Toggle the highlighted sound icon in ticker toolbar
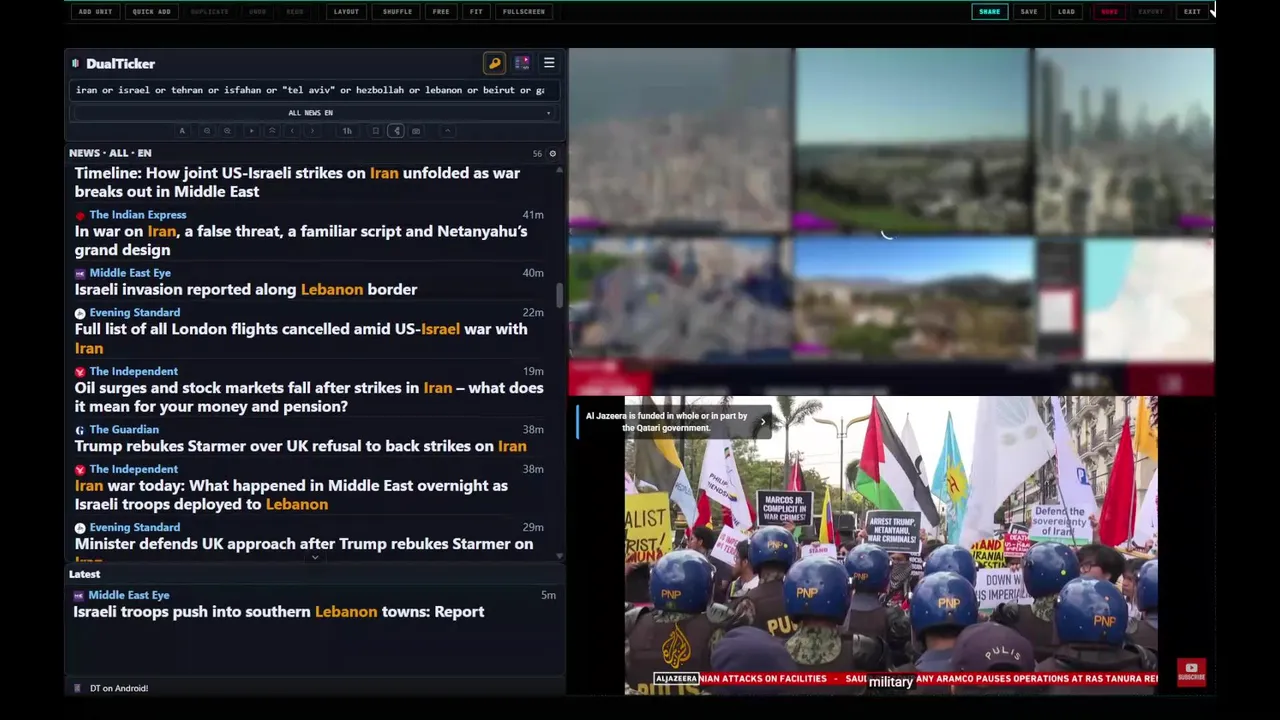This screenshot has height=720, width=1280. (396, 131)
